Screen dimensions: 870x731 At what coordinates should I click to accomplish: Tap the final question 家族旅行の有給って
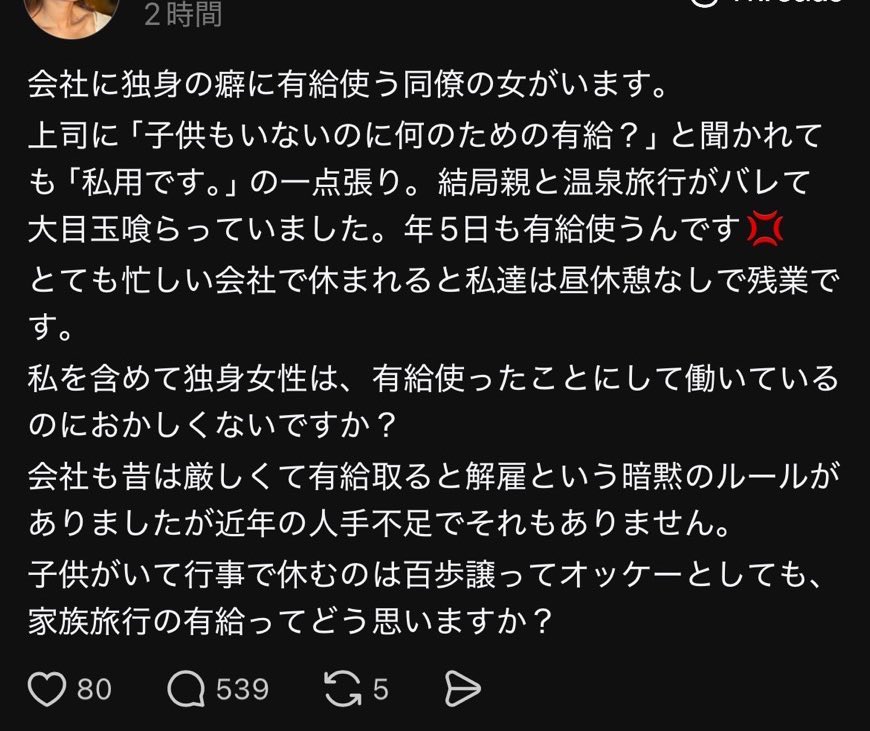click(x=290, y=622)
